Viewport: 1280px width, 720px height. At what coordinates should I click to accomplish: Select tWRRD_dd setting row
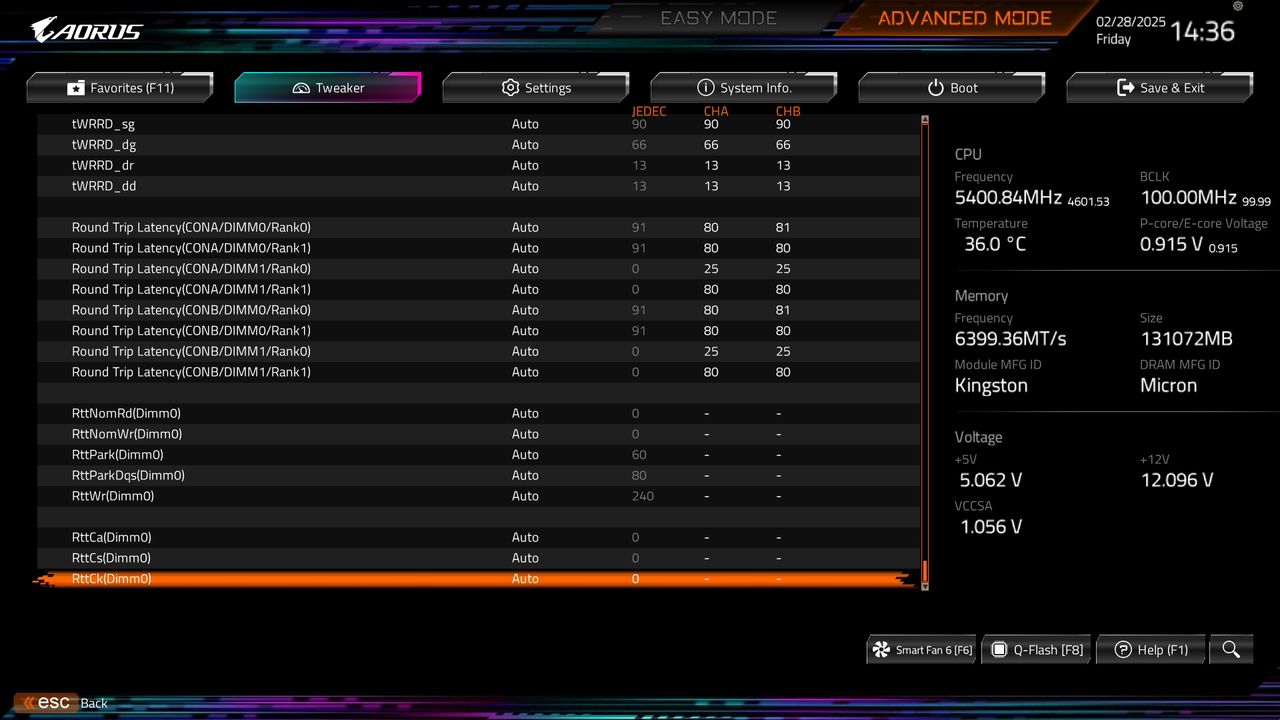478,186
